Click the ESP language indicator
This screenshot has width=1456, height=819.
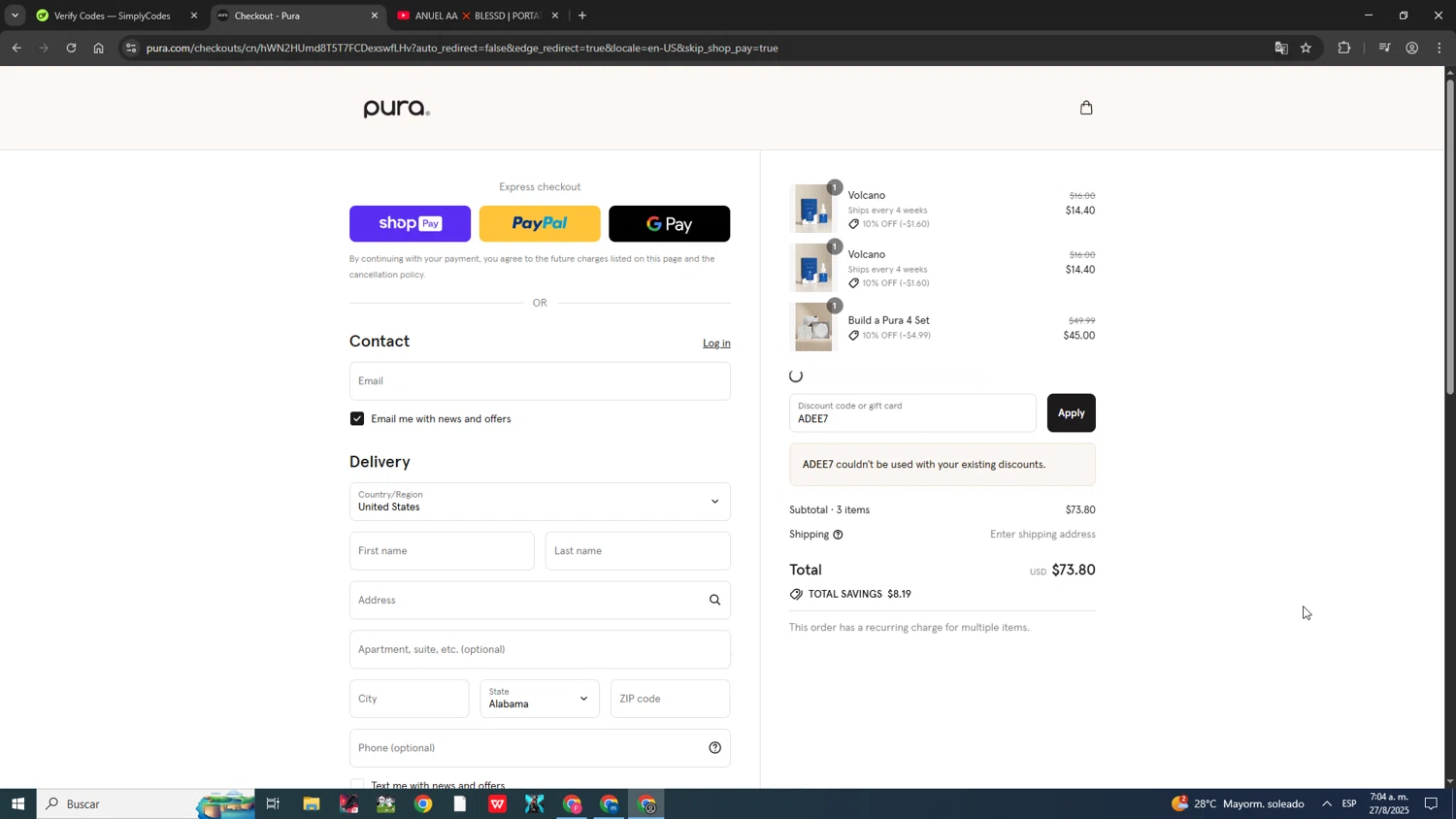[1349, 804]
